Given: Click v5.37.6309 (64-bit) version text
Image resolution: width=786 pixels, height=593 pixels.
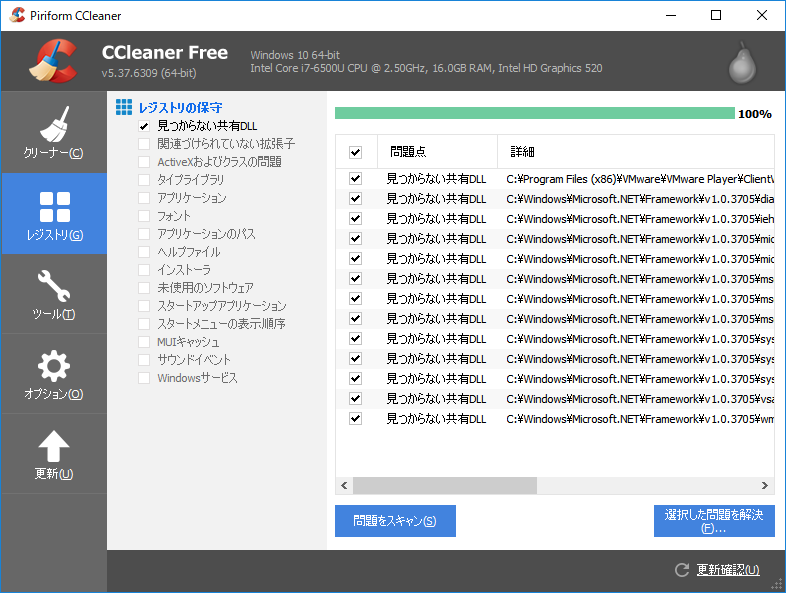Looking at the screenshot, I should [x=149, y=73].
